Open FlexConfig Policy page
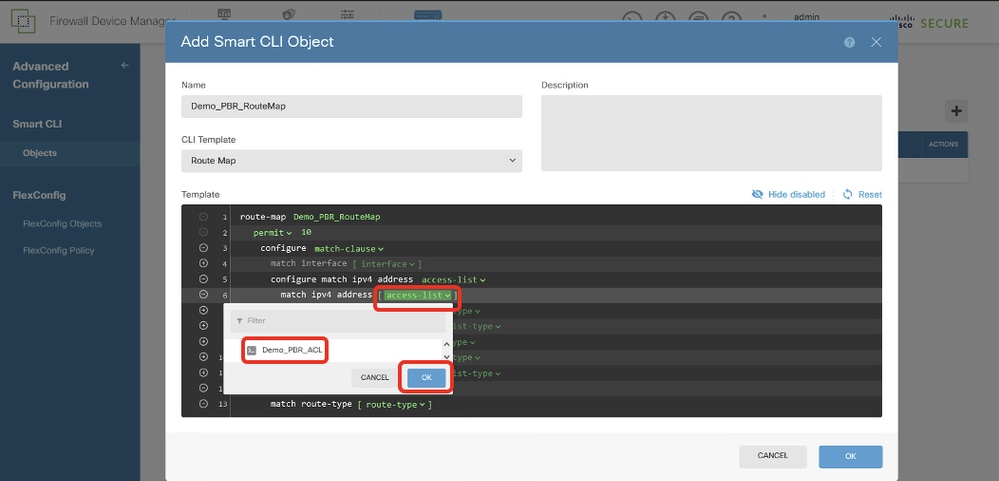Image resolution: width=999 pixels, height=481 pixels. pyautogui.click(x=59, y=250)
